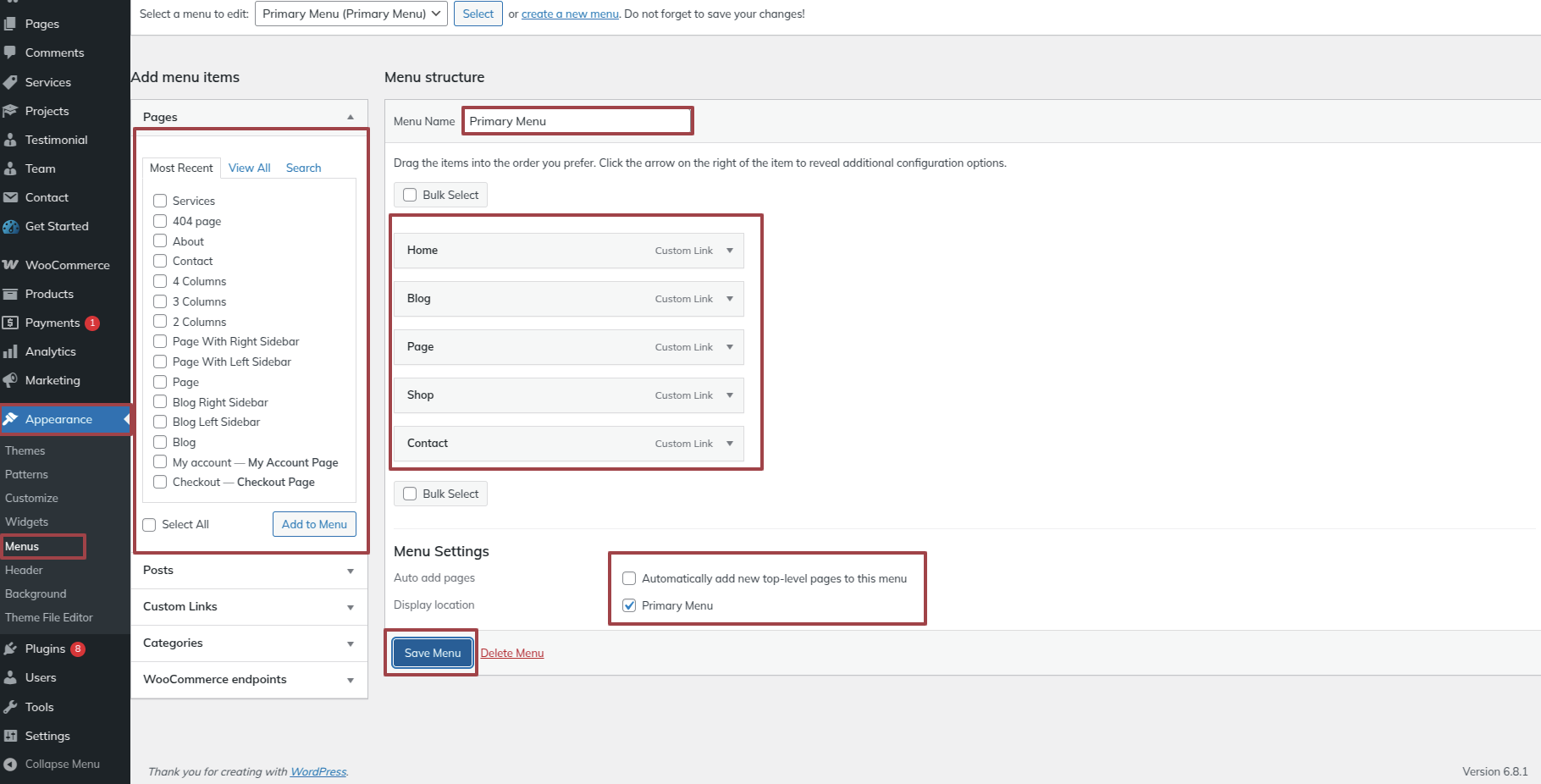Open the WordPress footer link
Screen dimensions: 1541x784
[318, 771]
